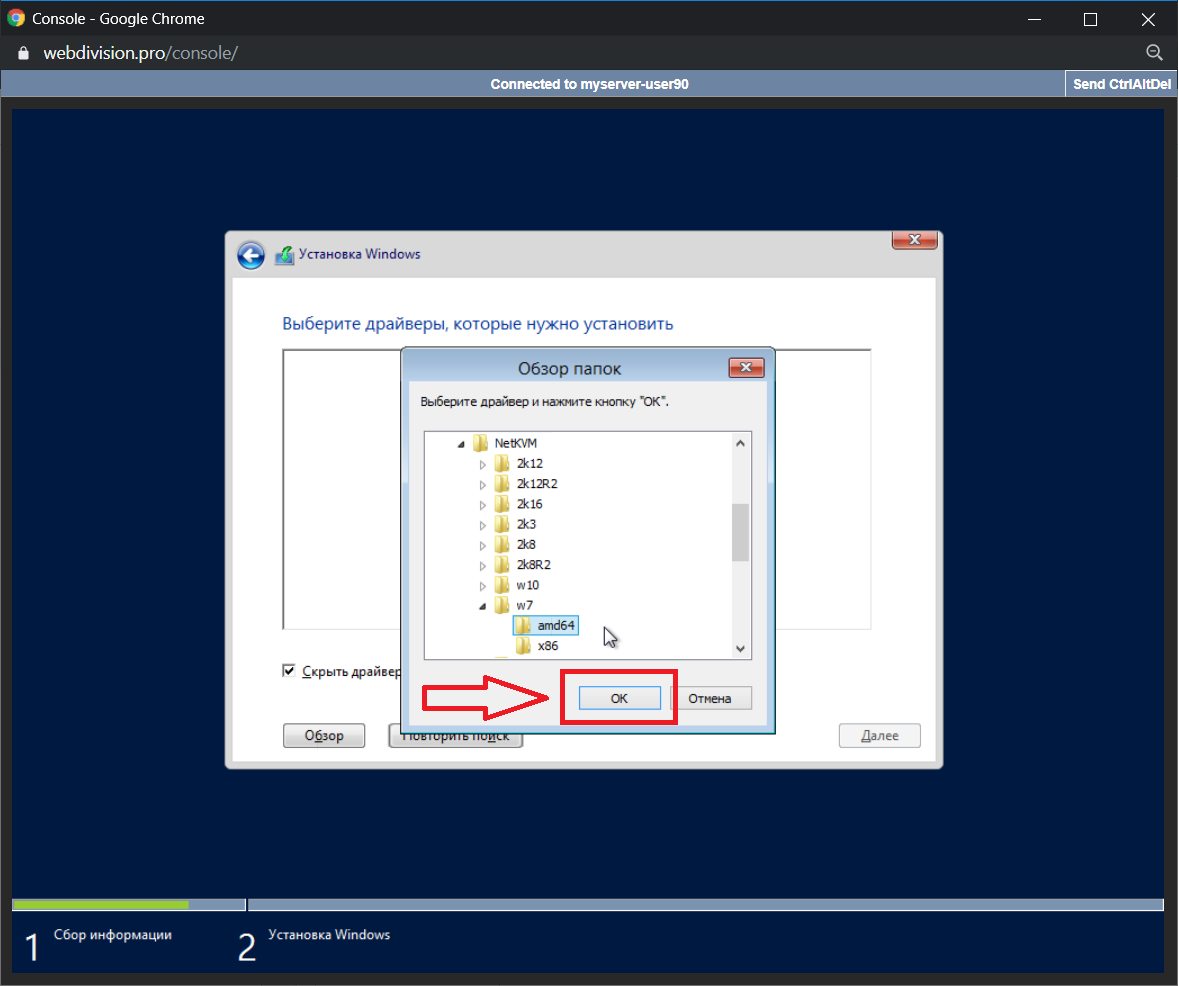The height and width of the screenshot is (986, 1178).
Task: Expand the 2k8R2 folder tree arrow
Action: [482, 565]
